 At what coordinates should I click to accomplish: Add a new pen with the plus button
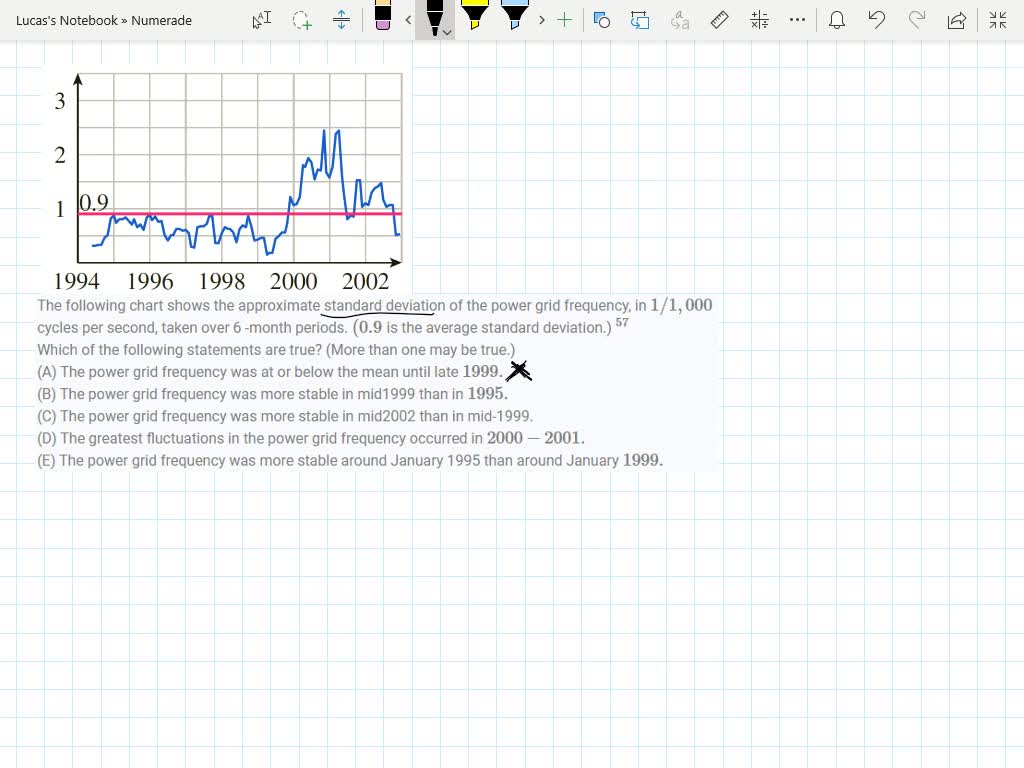point(565,20)
